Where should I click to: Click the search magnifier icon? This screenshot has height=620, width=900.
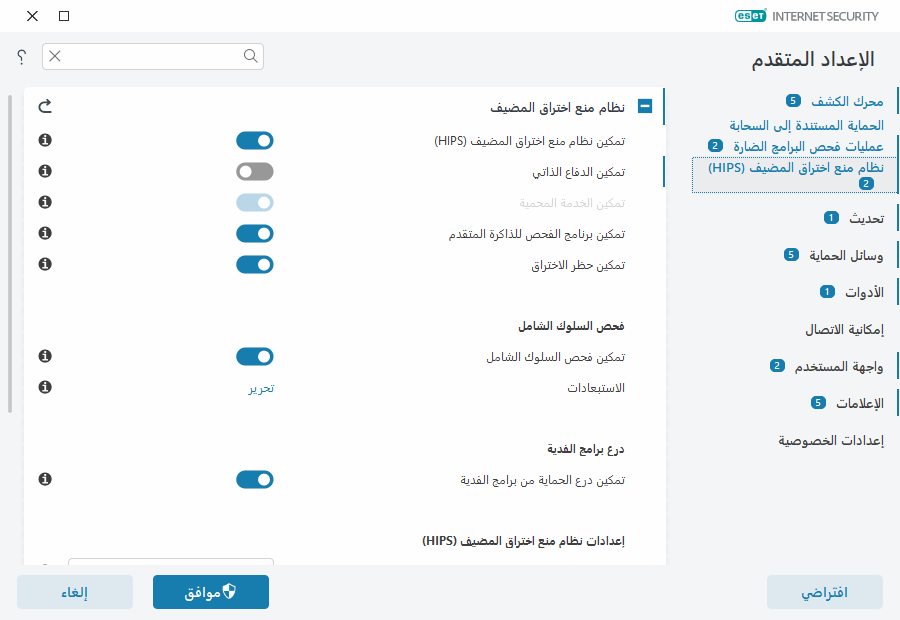click(249, 57)
